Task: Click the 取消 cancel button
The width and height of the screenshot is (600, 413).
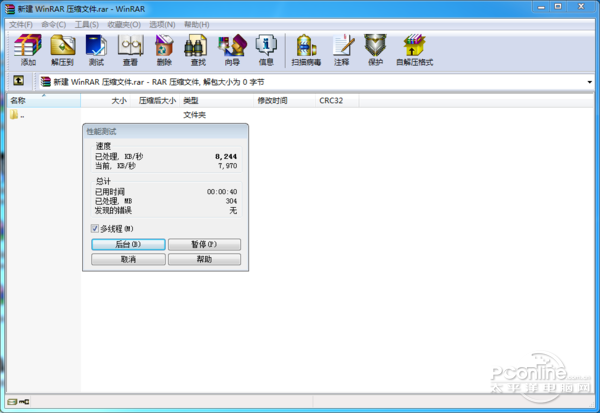Action: (x=128, y=259)
